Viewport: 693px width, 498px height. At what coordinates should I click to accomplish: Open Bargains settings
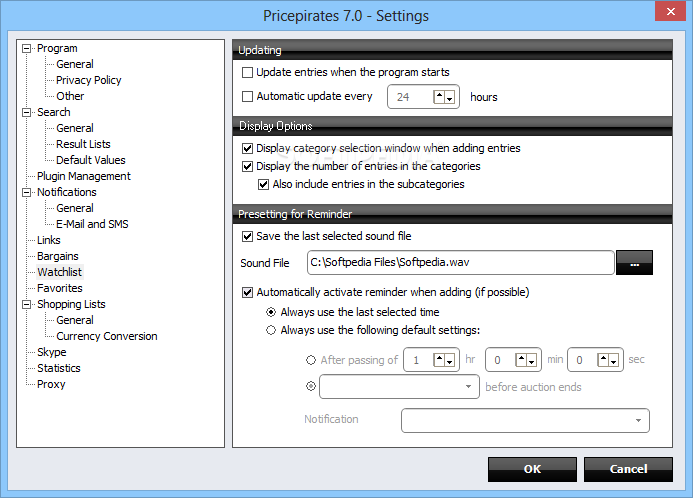(57, 256)
